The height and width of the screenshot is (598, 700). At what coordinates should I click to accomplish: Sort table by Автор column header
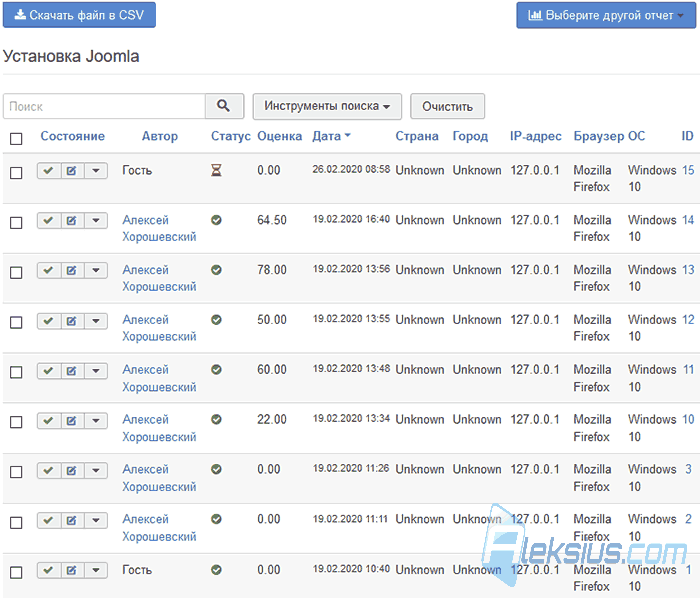point(160,136)
